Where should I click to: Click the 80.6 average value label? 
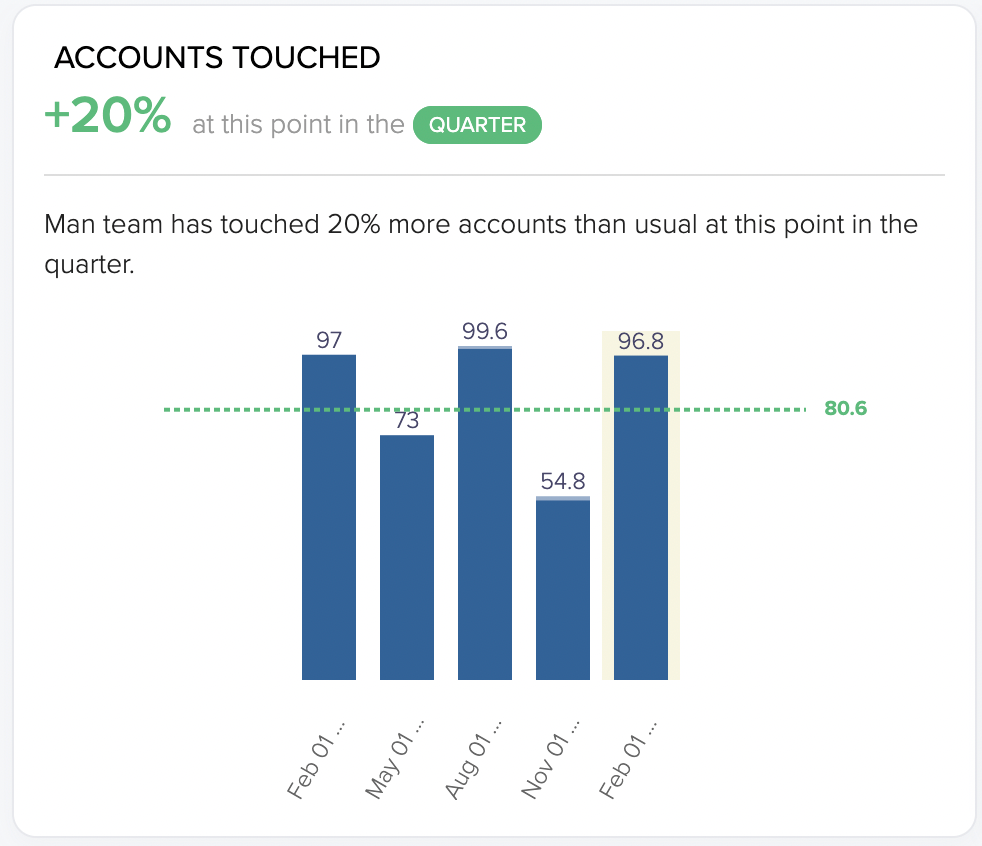coord(845,408)
